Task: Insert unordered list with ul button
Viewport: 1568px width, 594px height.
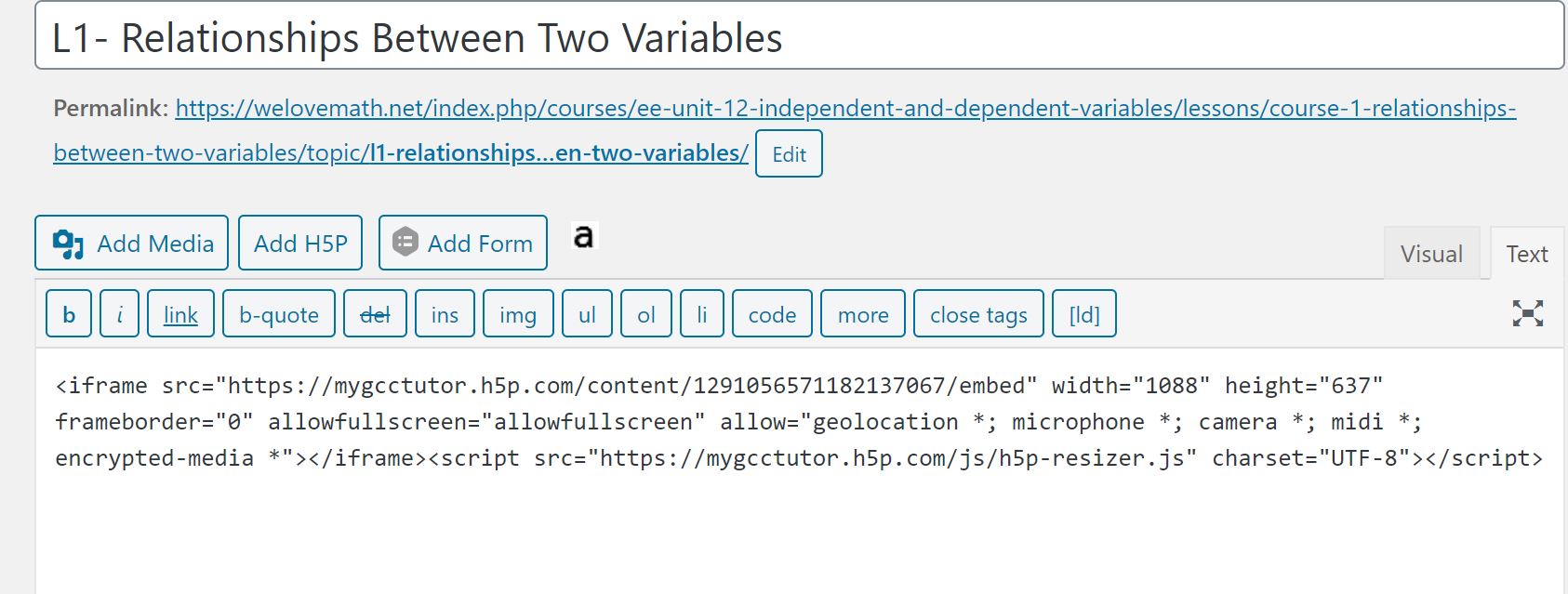Action: 587,314
